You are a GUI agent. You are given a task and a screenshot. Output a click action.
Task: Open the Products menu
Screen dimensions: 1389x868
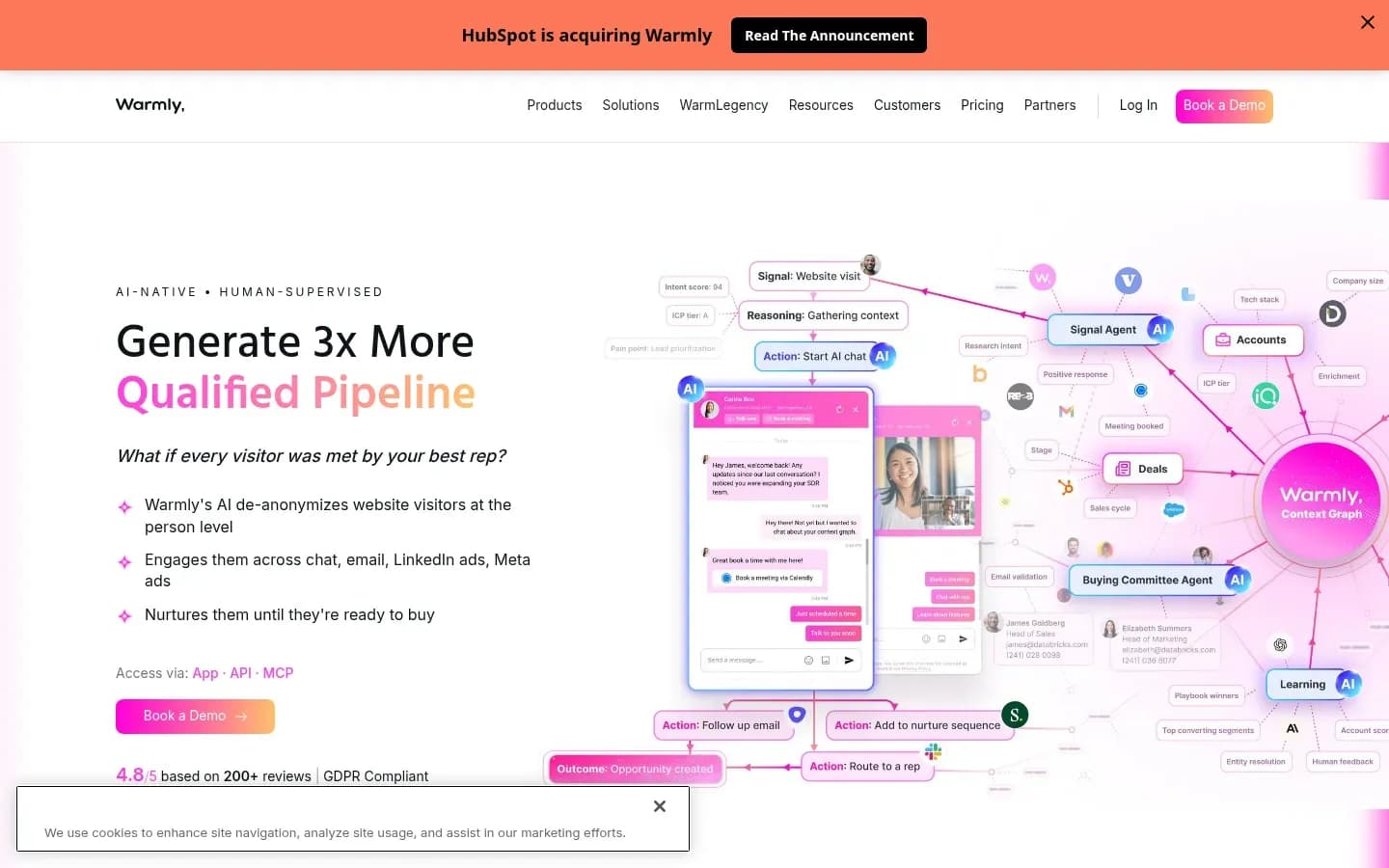555,105
